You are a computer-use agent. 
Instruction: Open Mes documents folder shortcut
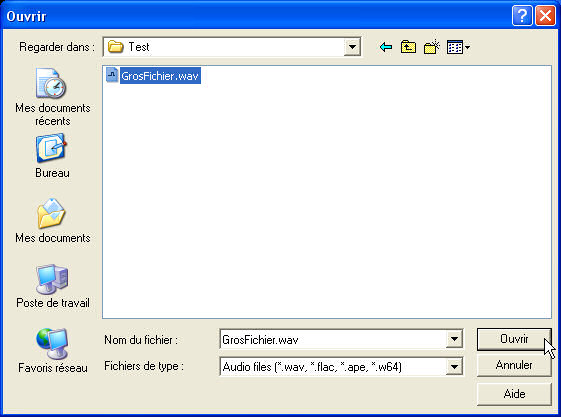(x=53, y=221)
